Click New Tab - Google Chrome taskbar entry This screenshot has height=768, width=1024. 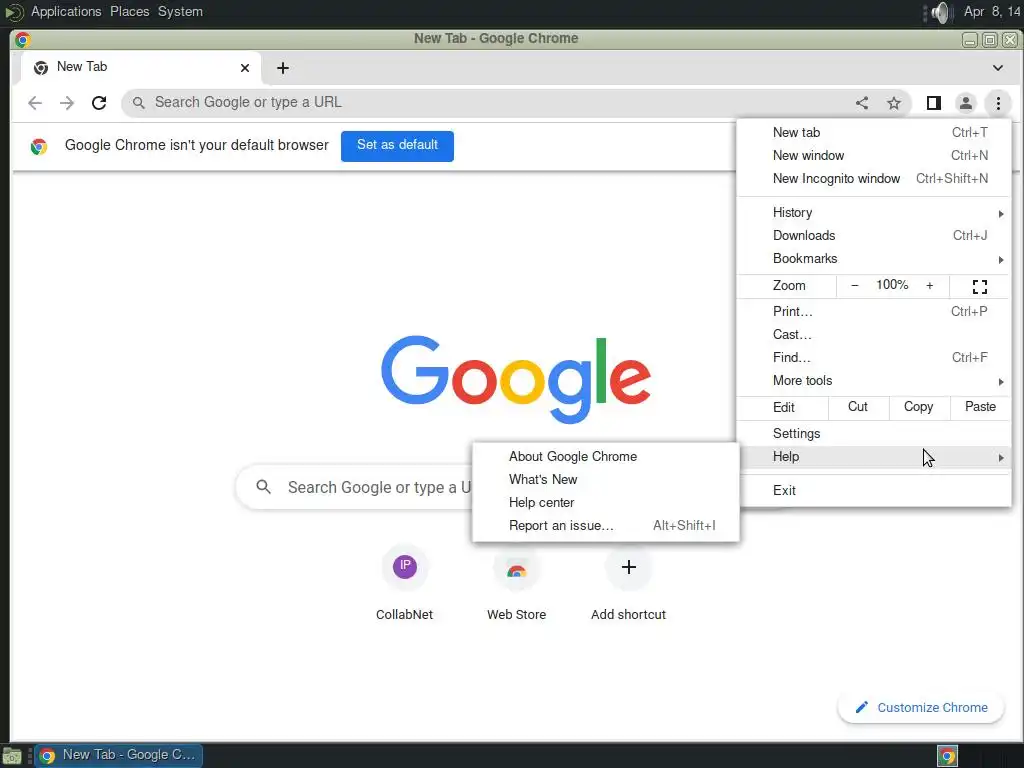click(x=118, y=756)
